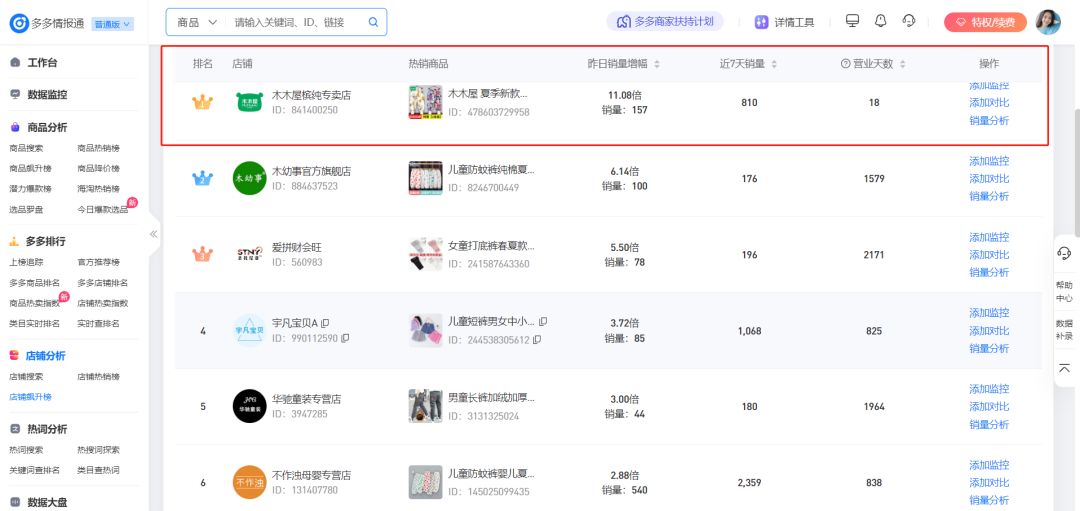Click store name 华驰童装专营店

(x=307, y=399)
